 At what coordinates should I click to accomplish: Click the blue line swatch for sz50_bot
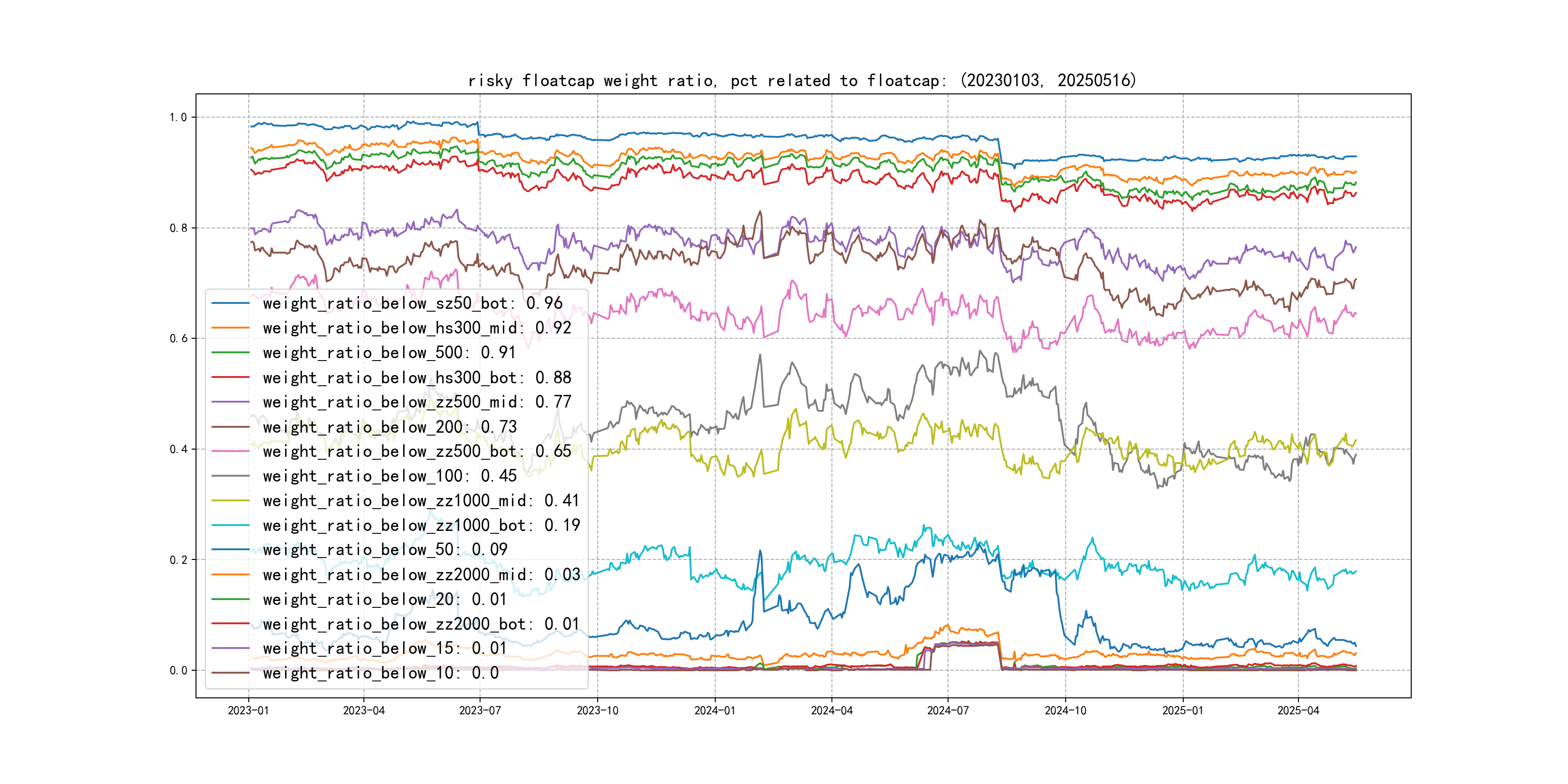(230, 303)
